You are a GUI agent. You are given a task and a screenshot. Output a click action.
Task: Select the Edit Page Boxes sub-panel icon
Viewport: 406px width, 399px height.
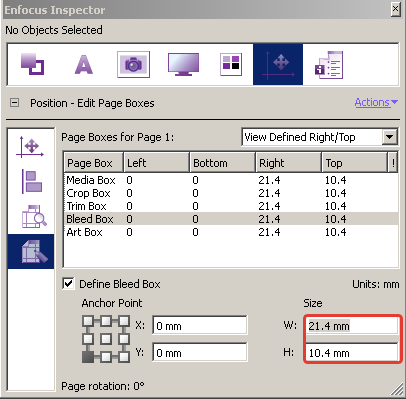pos(31,252)
